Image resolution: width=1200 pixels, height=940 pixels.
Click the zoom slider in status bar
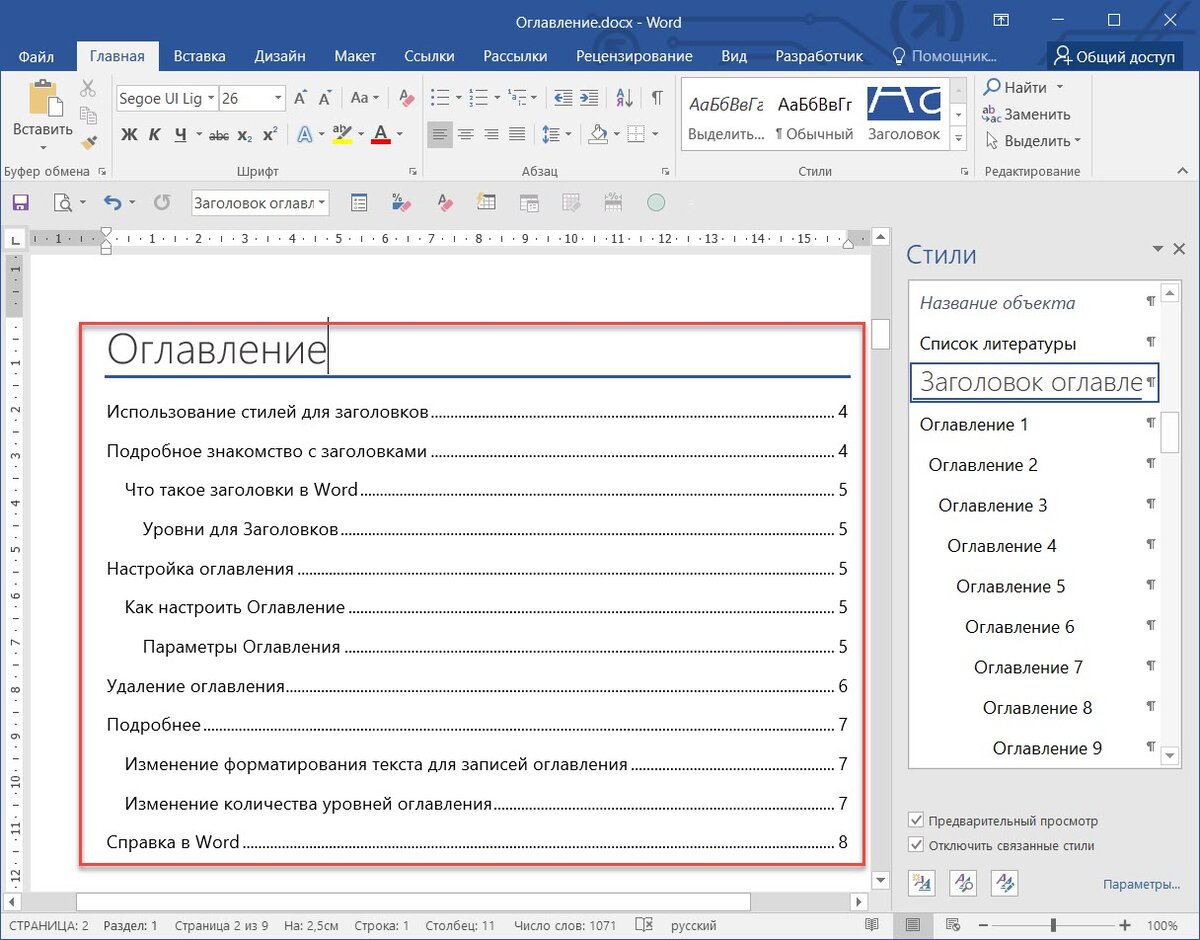click(1052, 926)
